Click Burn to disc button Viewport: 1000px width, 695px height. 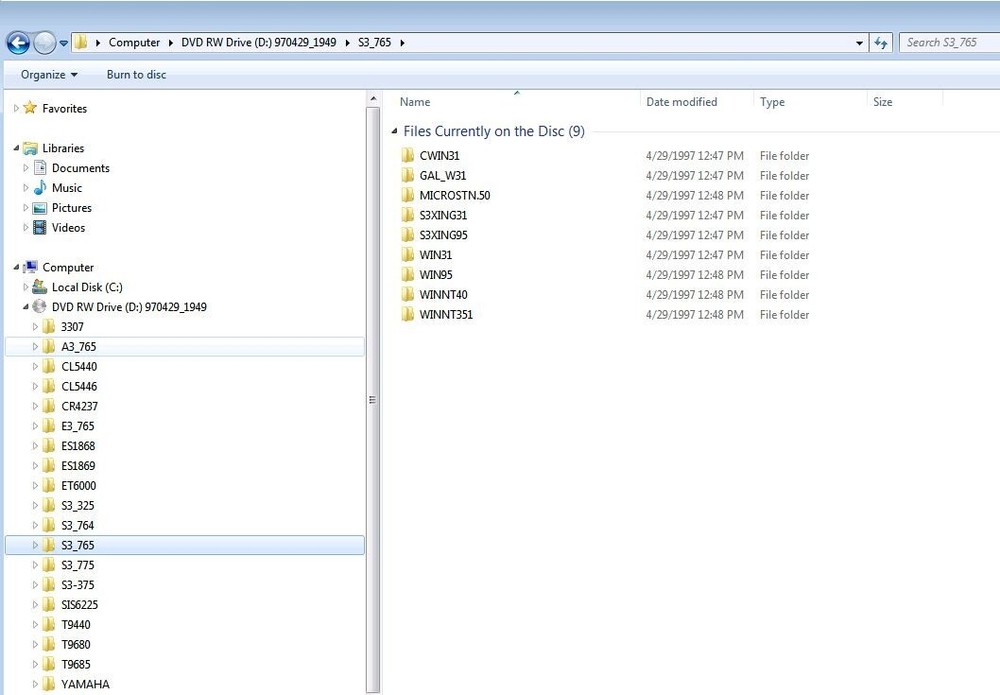point(136,75)
